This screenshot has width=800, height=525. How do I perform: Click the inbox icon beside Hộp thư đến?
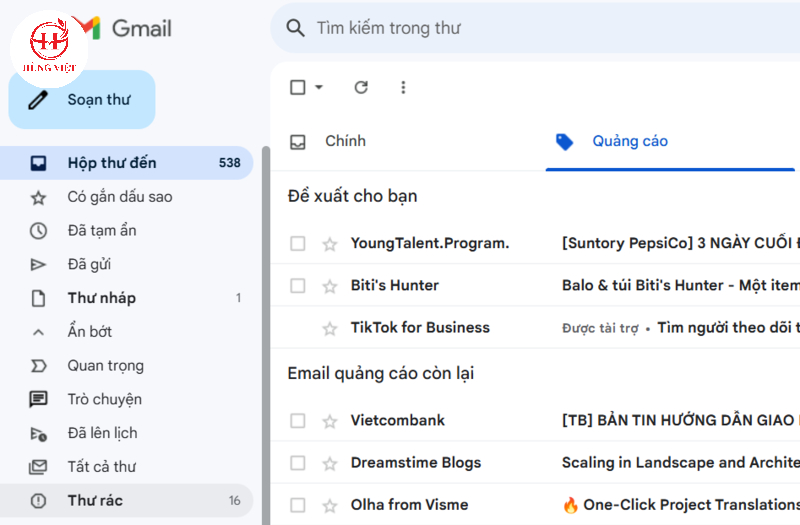pyautogui.click(x=38, y=163)
